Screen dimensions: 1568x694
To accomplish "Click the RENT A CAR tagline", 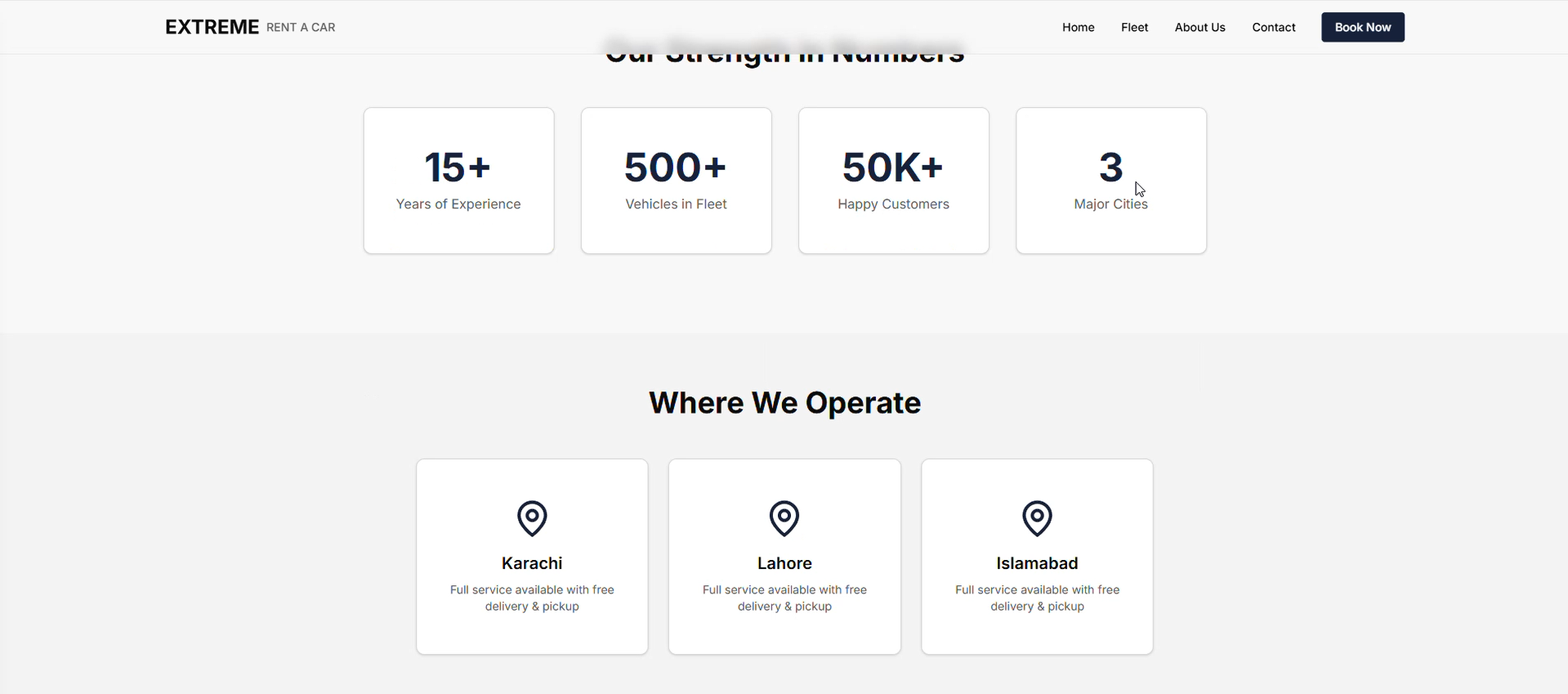I will (301, 27).
